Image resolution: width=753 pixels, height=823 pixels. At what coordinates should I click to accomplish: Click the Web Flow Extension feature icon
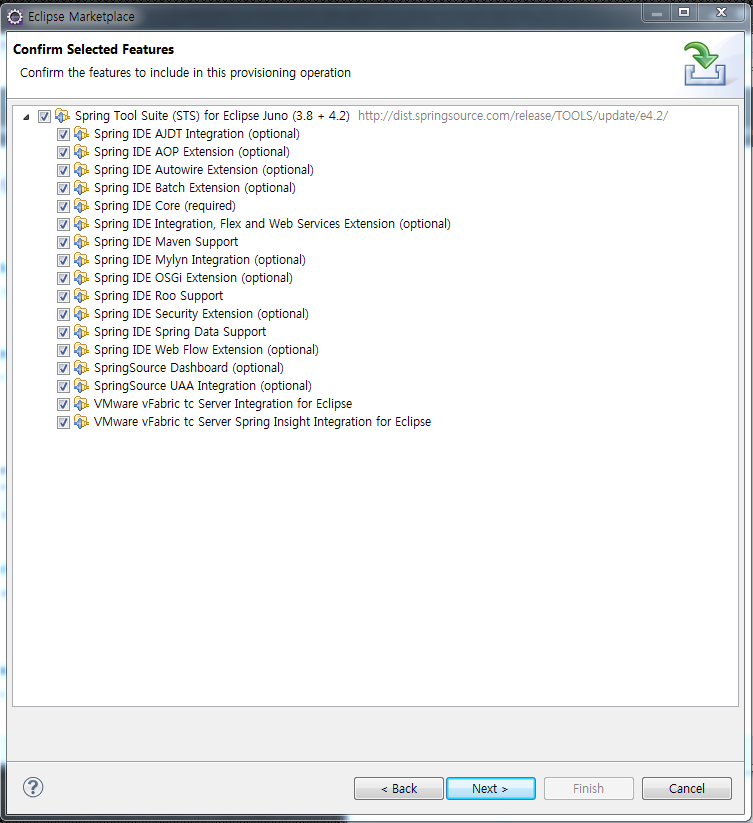click(x=81, y=350)
